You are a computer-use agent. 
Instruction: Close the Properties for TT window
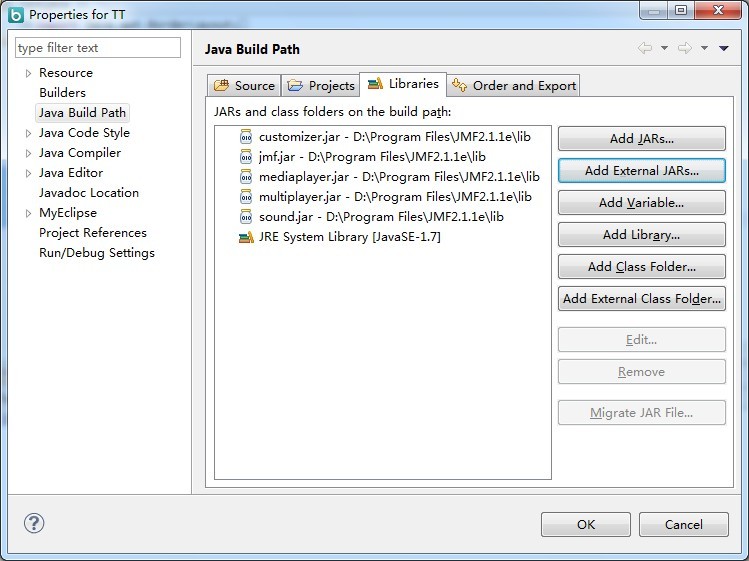pyautogui.click(x=718, y=10)
